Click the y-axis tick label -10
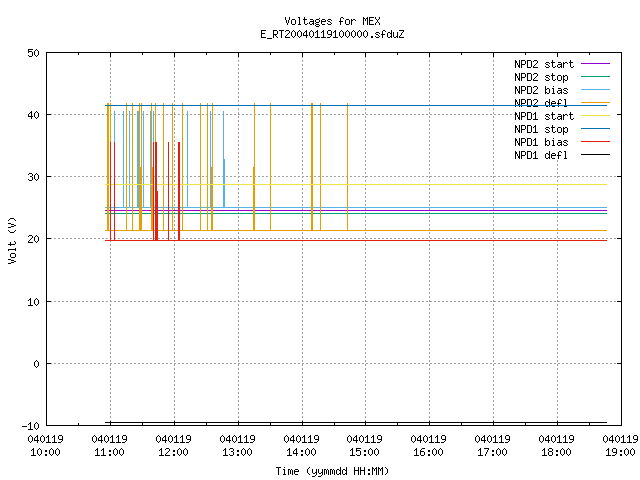The width and height of the screenshot is (640, 480). pos(31,426)
